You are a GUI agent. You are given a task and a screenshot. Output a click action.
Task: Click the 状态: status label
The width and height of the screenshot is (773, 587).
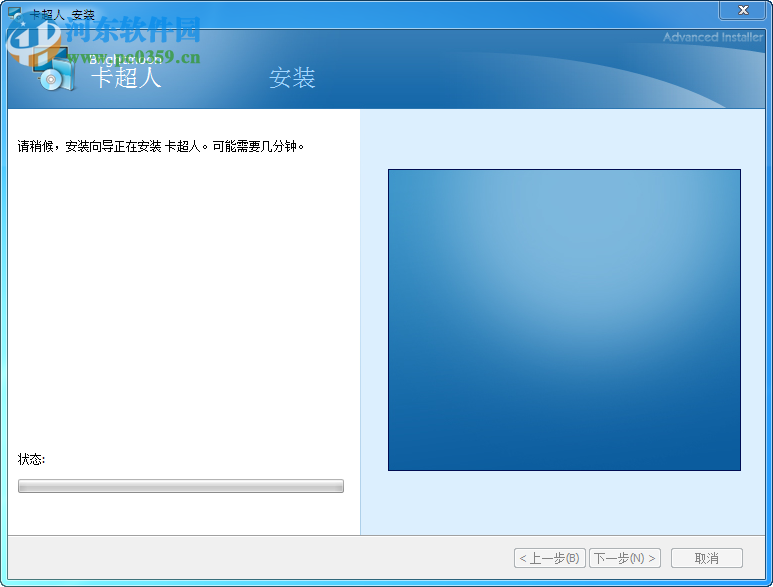[x=32, y=459]
